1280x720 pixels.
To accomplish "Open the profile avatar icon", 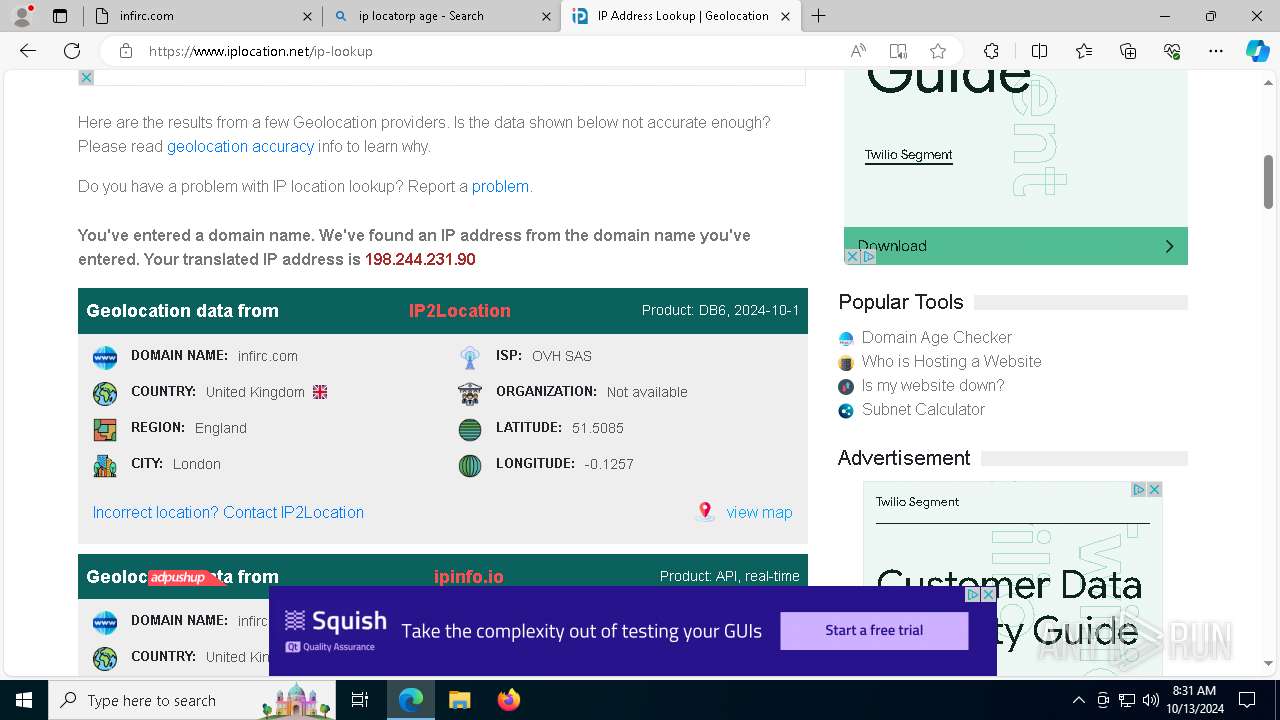I will tap(22, 15).
